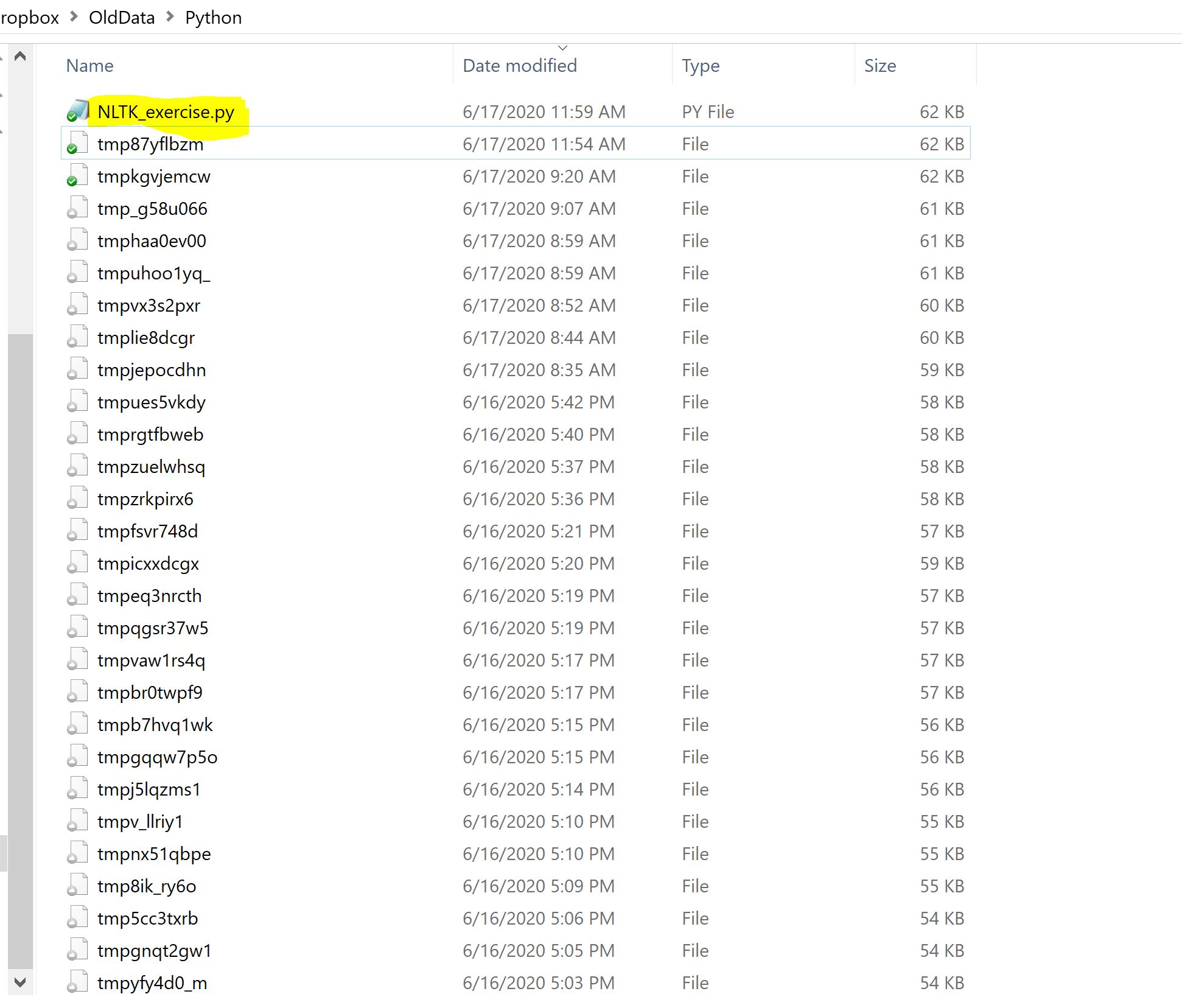Screen dimensions: 1182x1008
Task: Click the NLTK_exercise.py file icon
Action: pyautogui.click(x=78, y=111)
